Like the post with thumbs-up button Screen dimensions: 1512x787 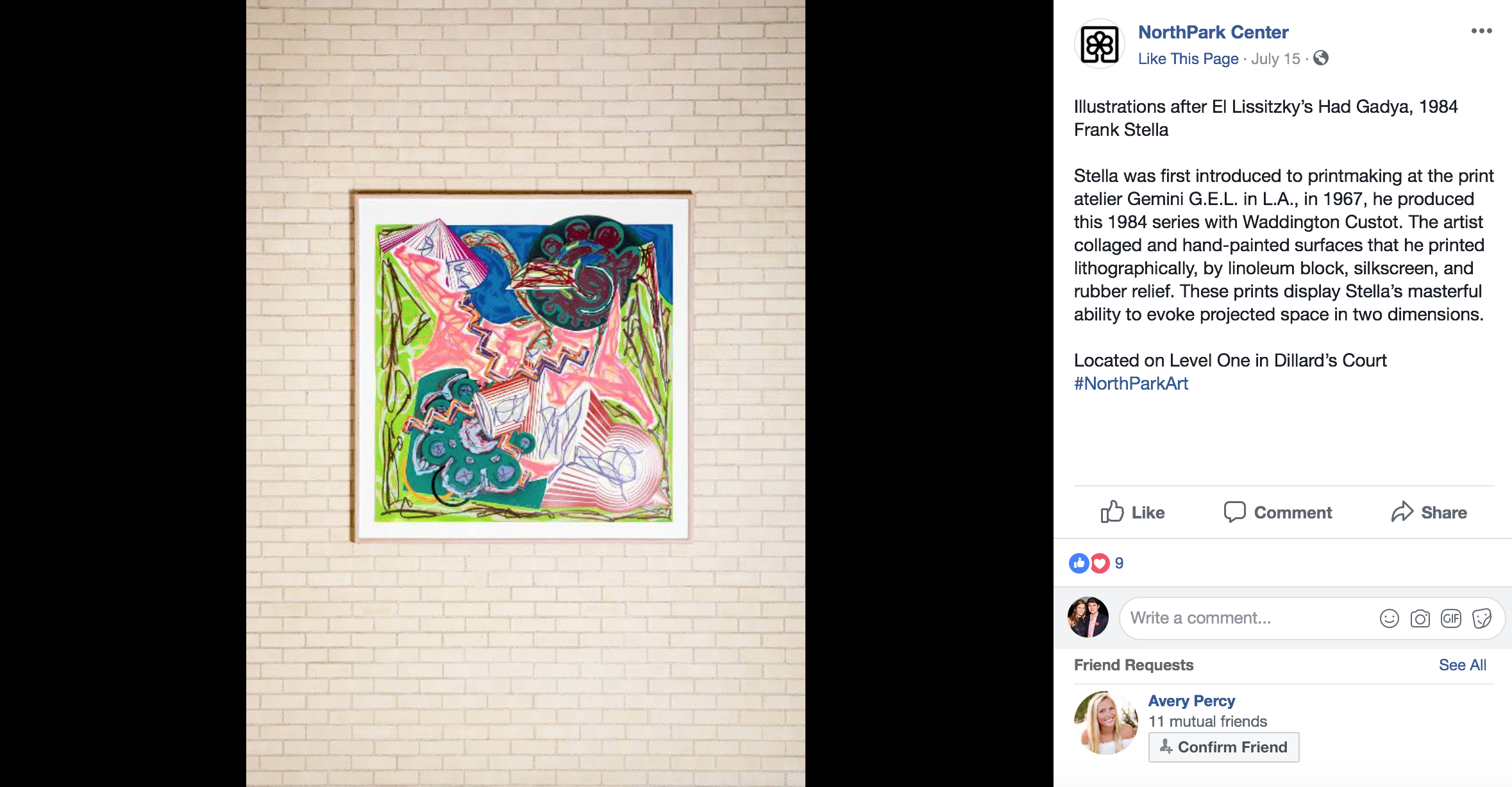(x=1132, y=513)
